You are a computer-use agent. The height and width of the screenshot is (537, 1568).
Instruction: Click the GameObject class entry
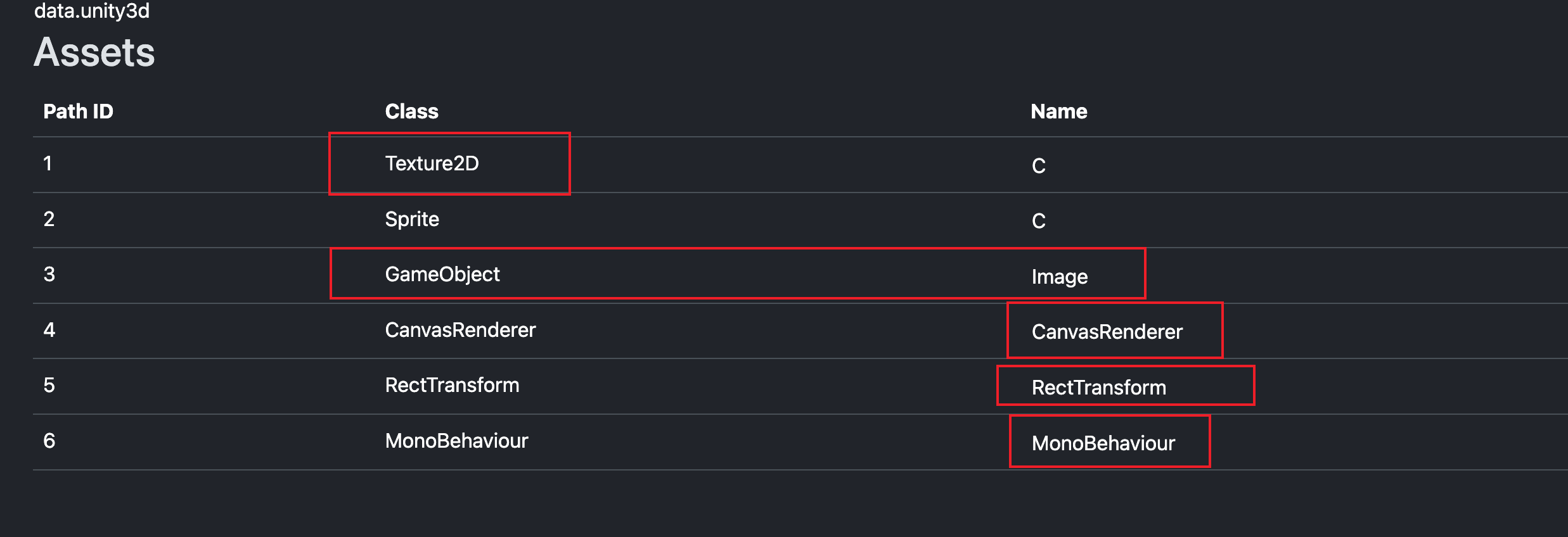(442, 275)
